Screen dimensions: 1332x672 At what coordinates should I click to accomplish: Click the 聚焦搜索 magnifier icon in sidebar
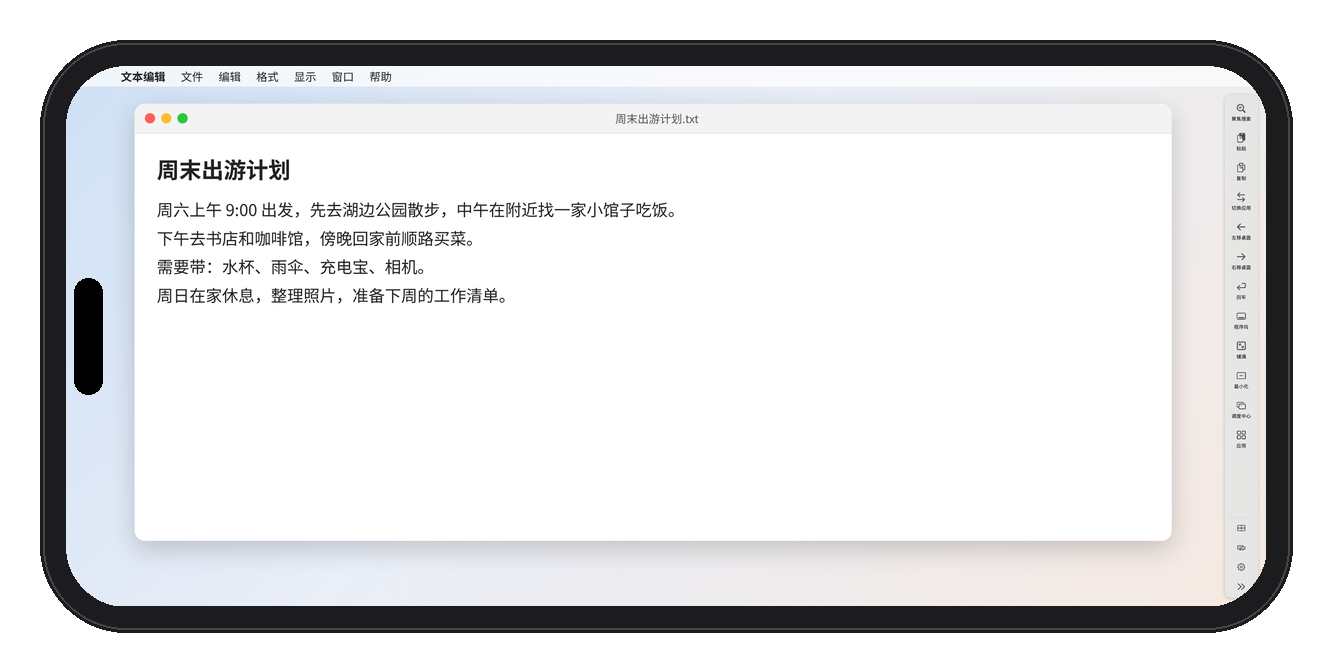(x=1241, y=108)
